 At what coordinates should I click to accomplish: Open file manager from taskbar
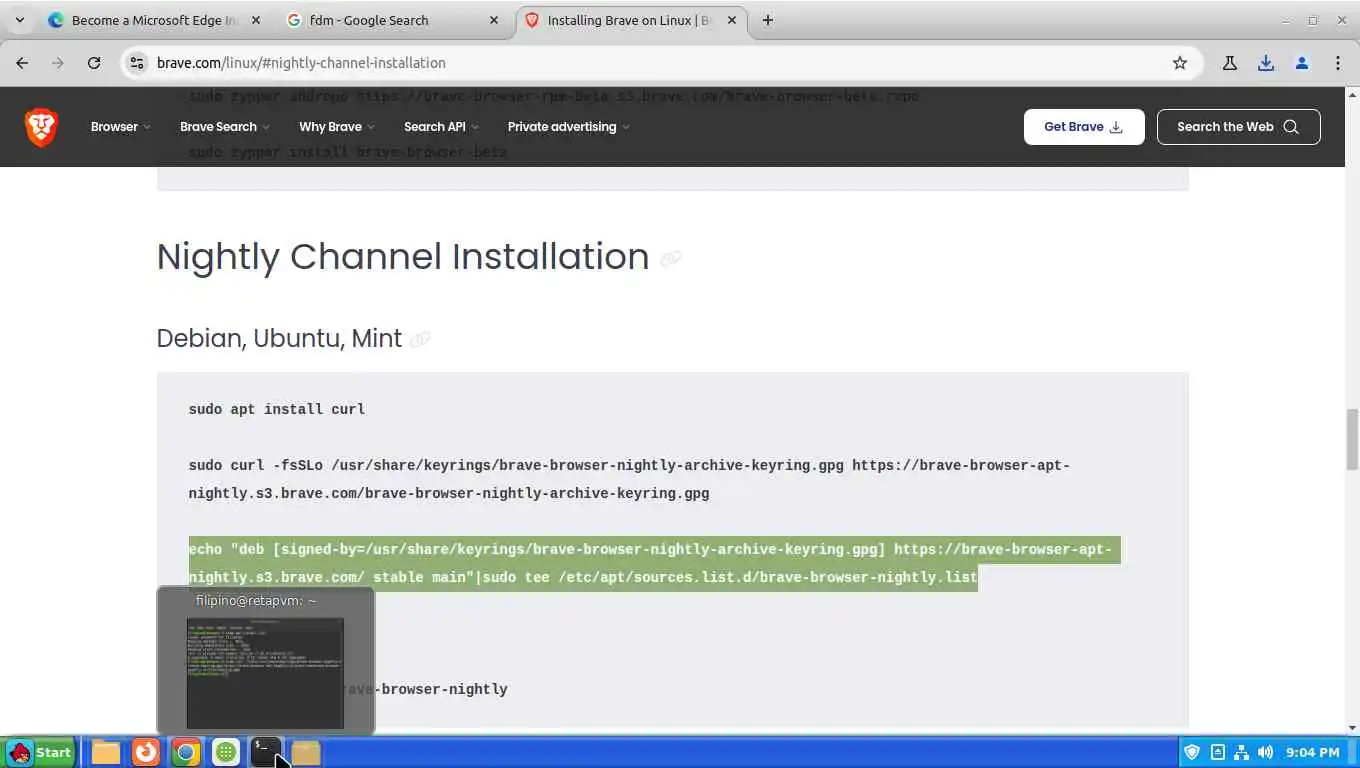point(106,752)
